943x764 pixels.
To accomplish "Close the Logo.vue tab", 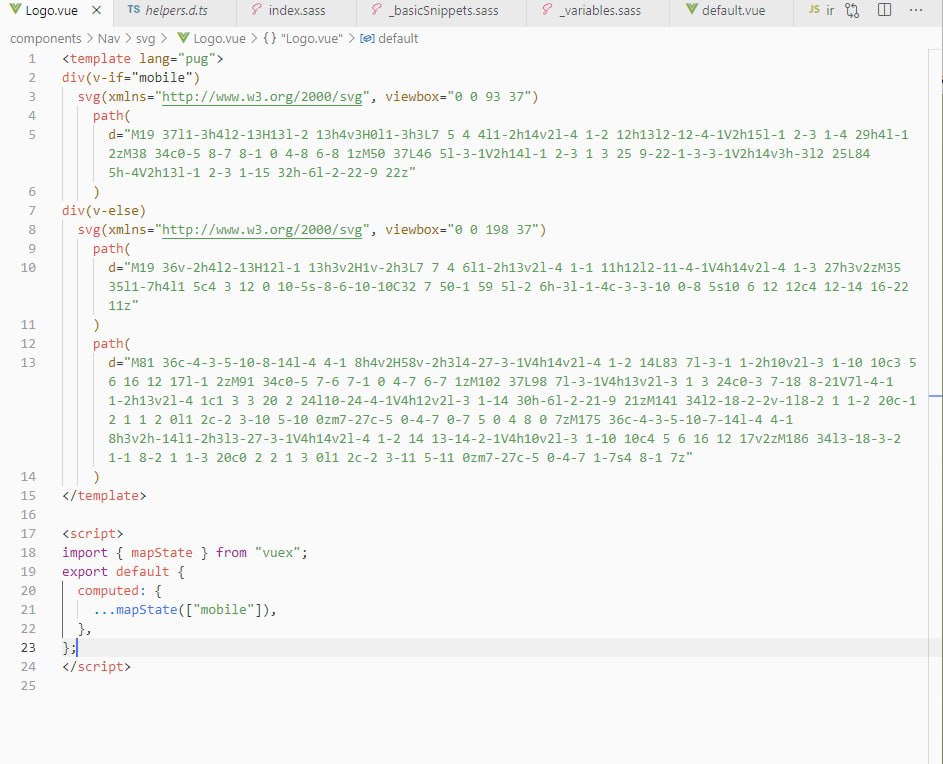I will tap(96, 10).
